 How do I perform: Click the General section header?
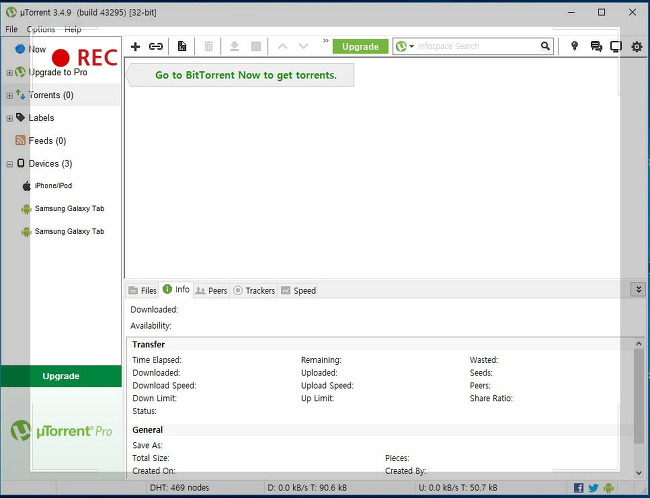pyautogui.click(x=148, y=430)
